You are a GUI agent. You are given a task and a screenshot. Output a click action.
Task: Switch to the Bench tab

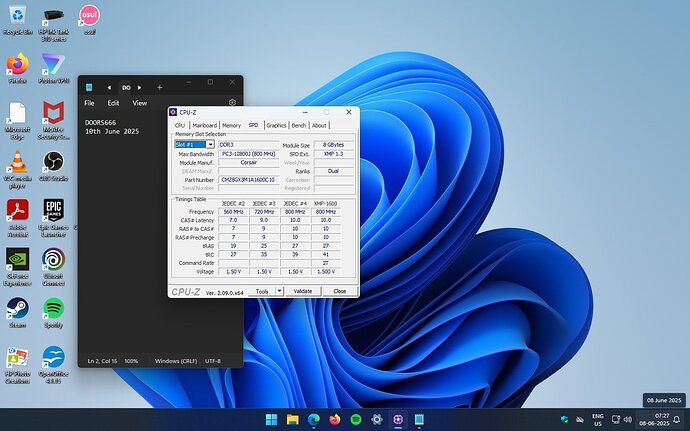pyautogui.click(x=299, y=125)
